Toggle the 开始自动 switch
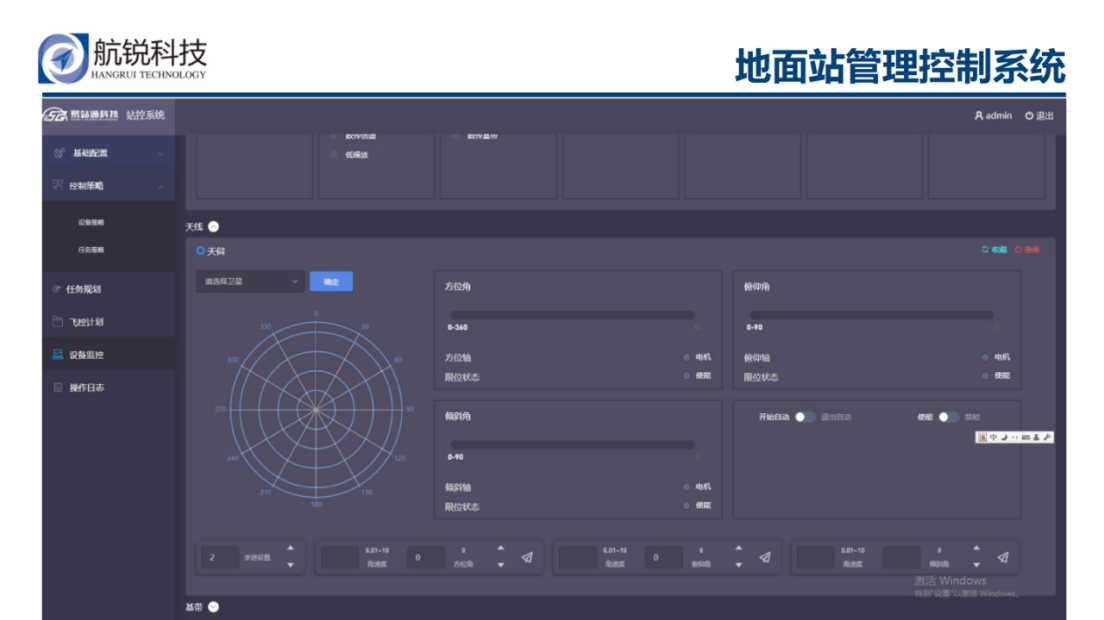Screen dimensions: 1104x620 (805, 417)
